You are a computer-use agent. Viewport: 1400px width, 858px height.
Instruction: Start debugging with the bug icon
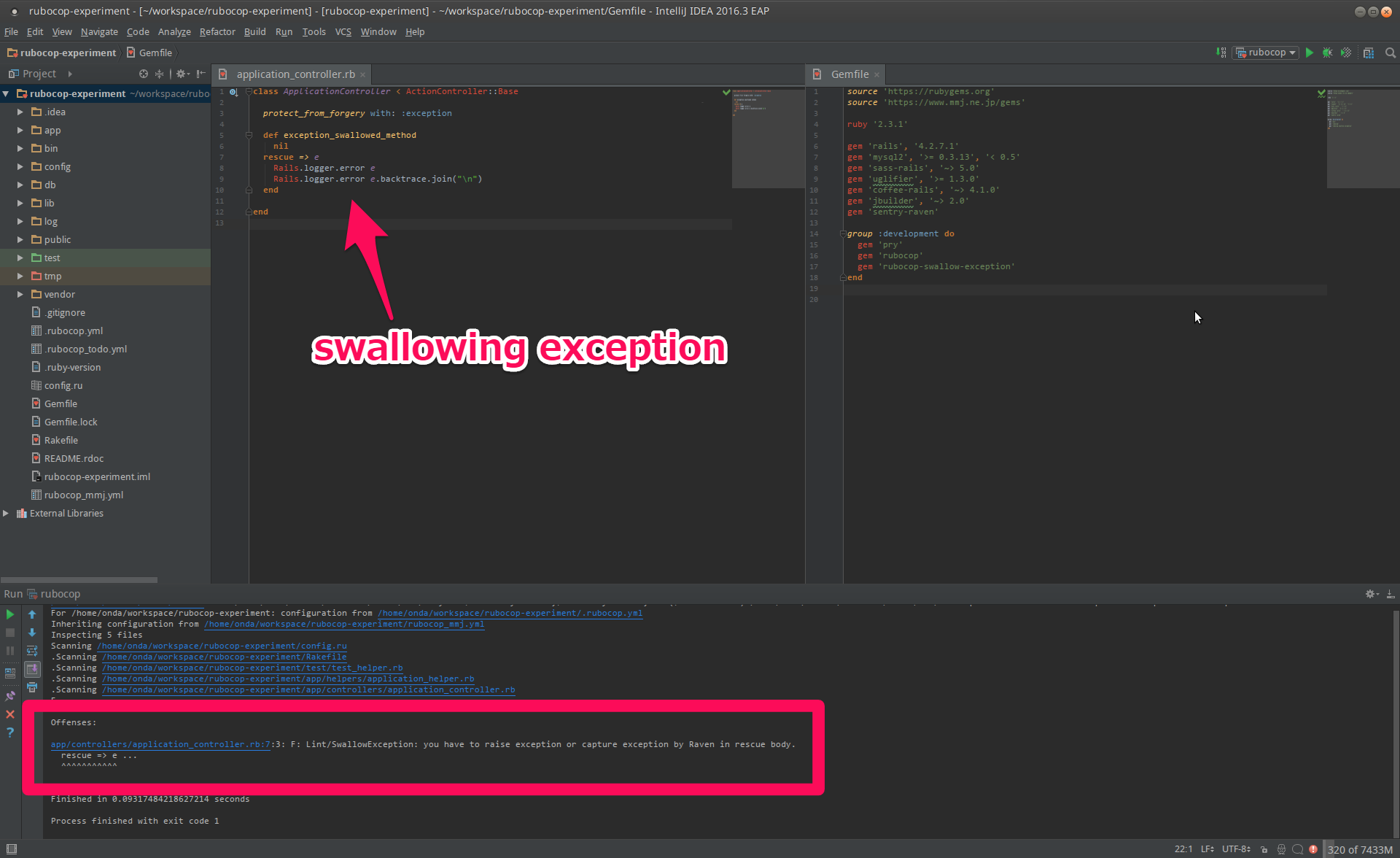[x=1327, y=53]
